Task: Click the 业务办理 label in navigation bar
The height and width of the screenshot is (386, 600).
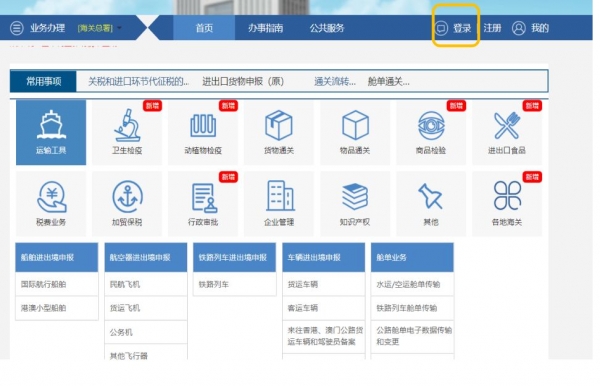Action: [x=47, y=28]
